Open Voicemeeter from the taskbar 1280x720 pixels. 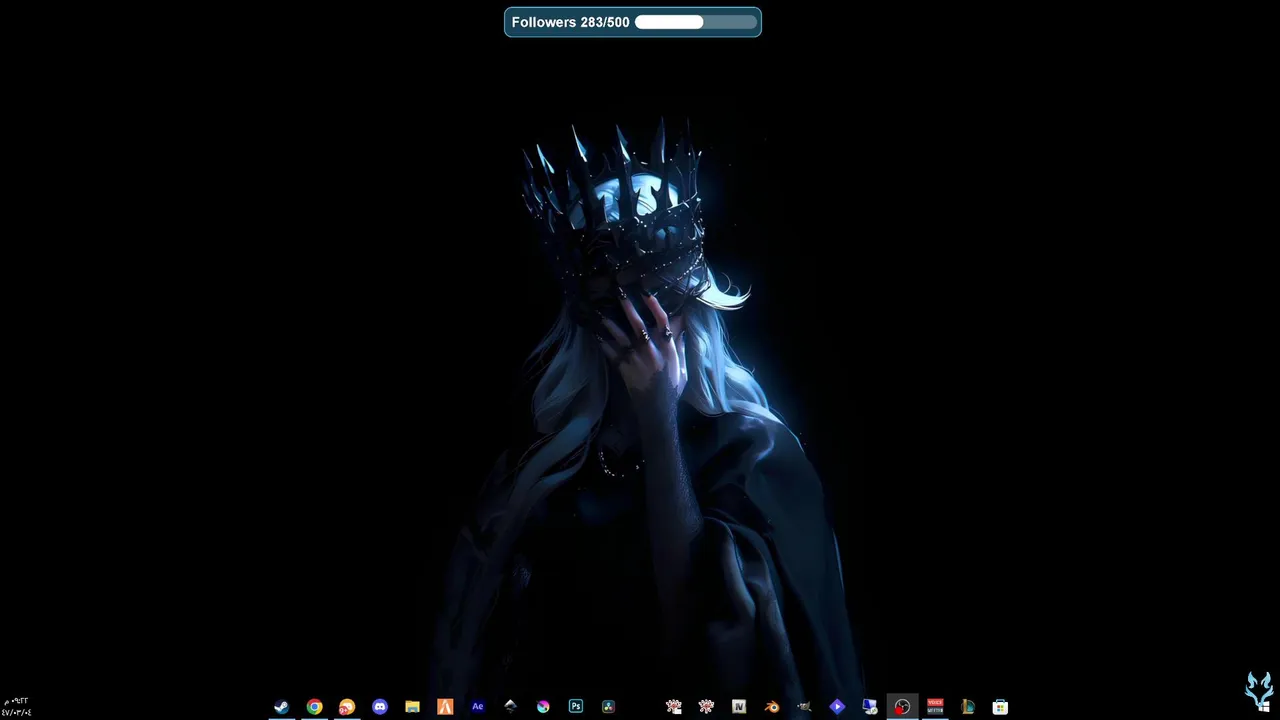click(x=935, y=706)
